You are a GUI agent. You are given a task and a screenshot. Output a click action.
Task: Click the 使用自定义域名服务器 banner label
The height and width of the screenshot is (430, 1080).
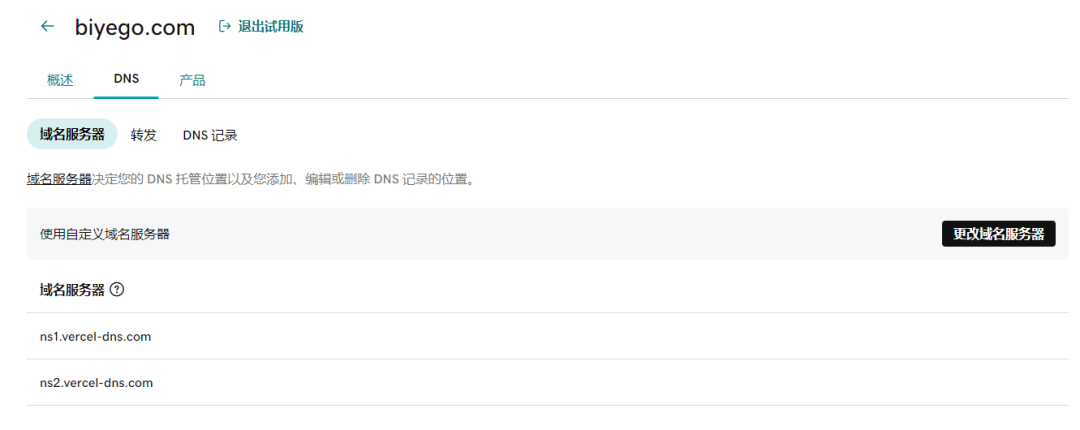(x=104, y=234)
